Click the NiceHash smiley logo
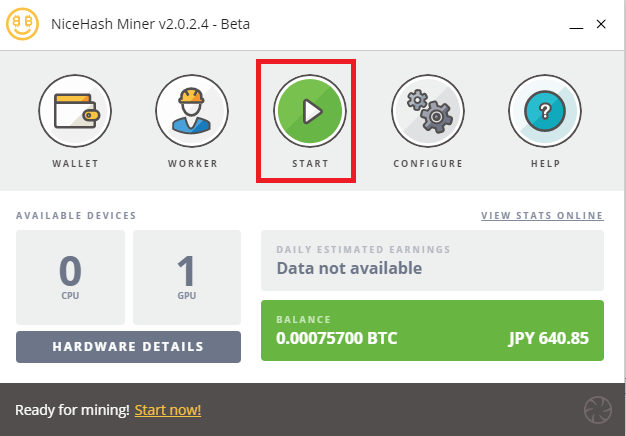 tap(22, 24)
